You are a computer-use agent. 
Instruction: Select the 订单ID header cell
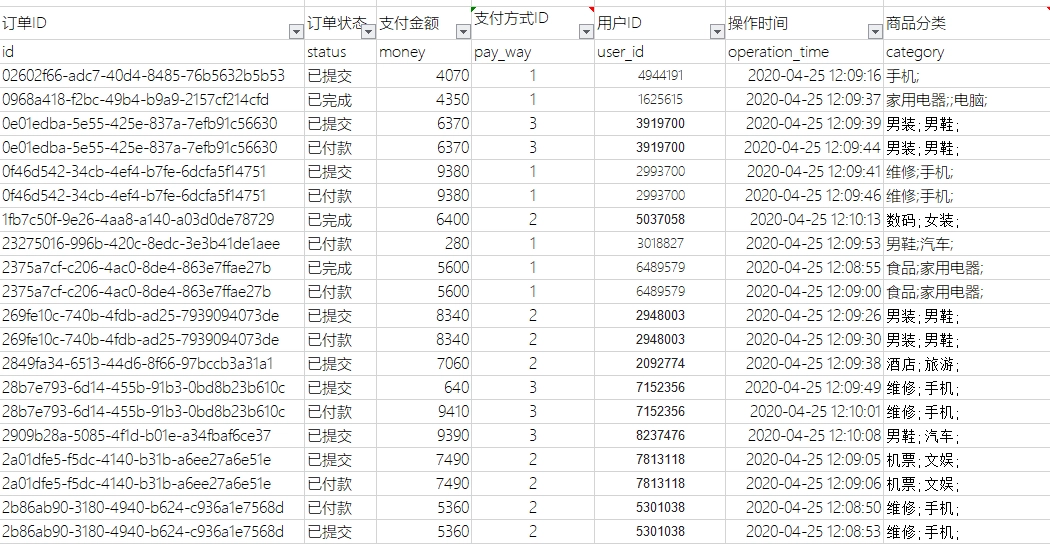coord(153,23)
